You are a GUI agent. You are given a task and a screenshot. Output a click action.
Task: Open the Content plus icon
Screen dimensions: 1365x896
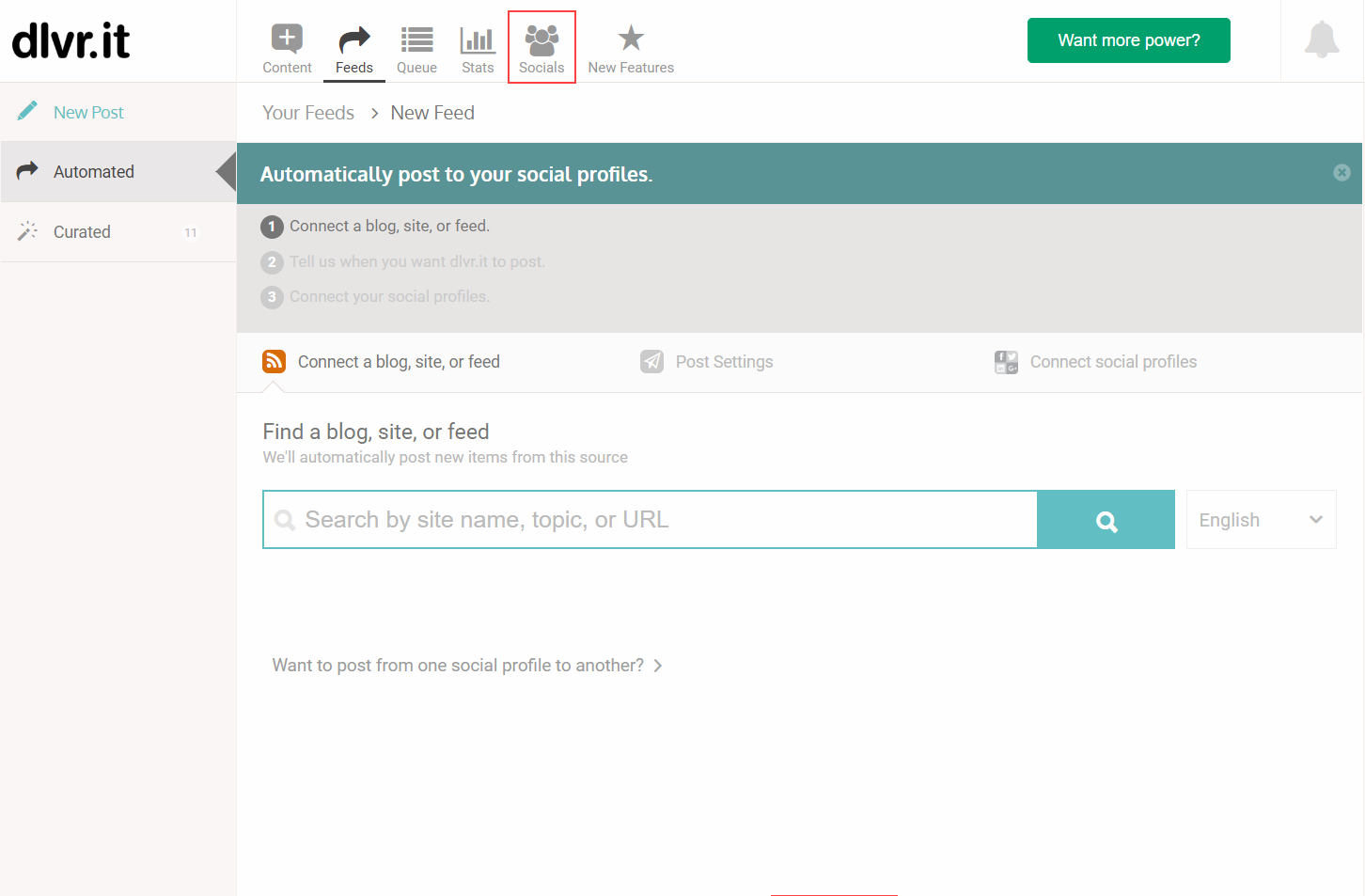tap(287, 39)
